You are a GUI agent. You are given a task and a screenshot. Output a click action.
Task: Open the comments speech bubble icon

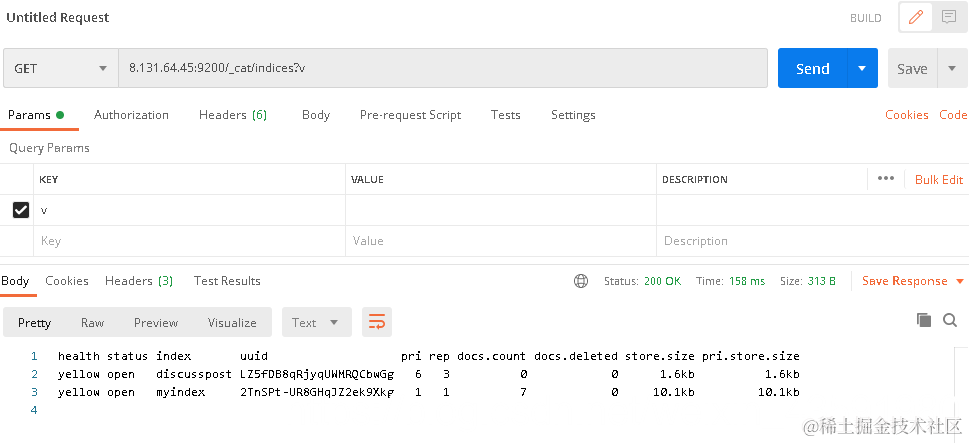tap(949, 17)
